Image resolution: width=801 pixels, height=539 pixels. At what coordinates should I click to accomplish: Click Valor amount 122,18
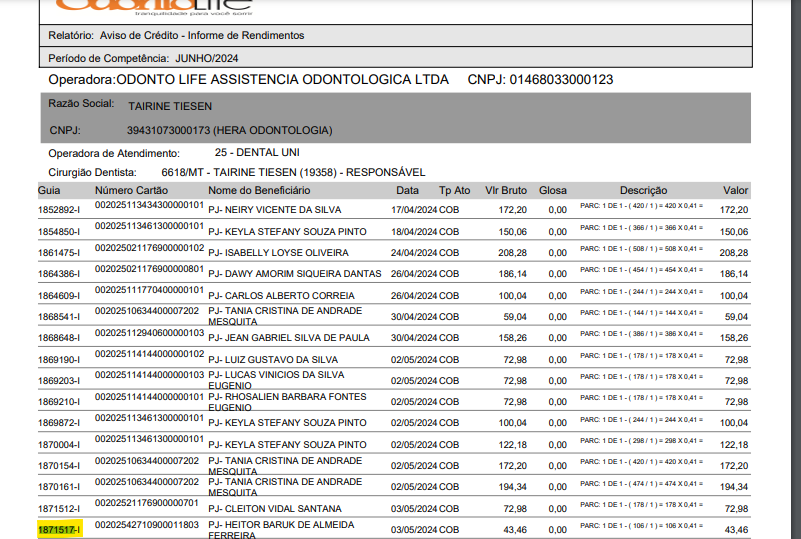click(x=734, y=445)
